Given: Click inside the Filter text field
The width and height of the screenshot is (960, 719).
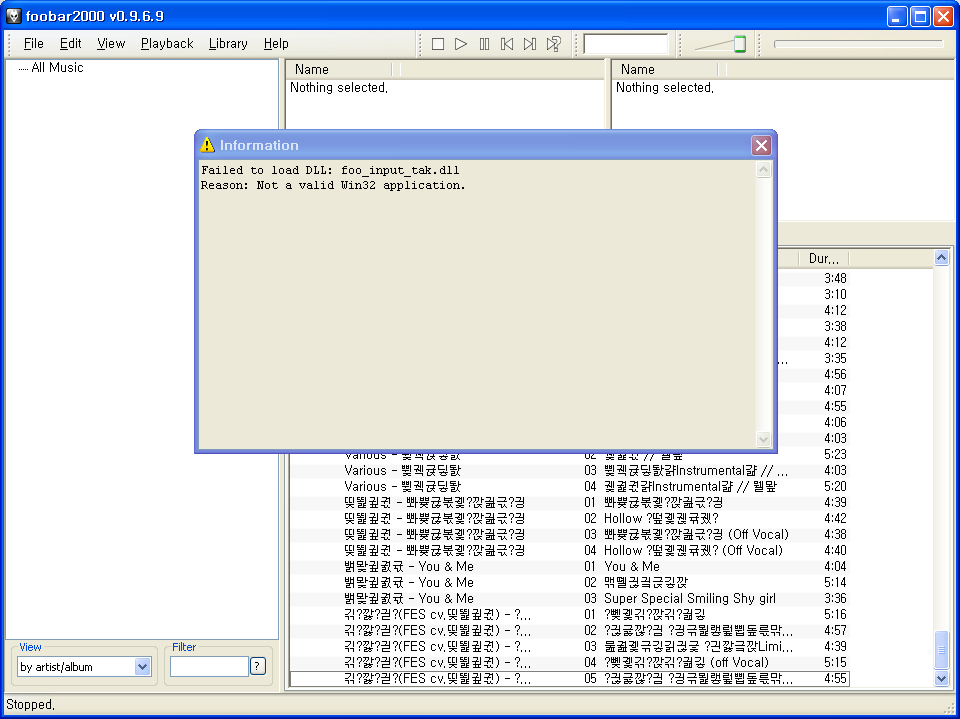Looking at the screenshot, I should 208,666.
